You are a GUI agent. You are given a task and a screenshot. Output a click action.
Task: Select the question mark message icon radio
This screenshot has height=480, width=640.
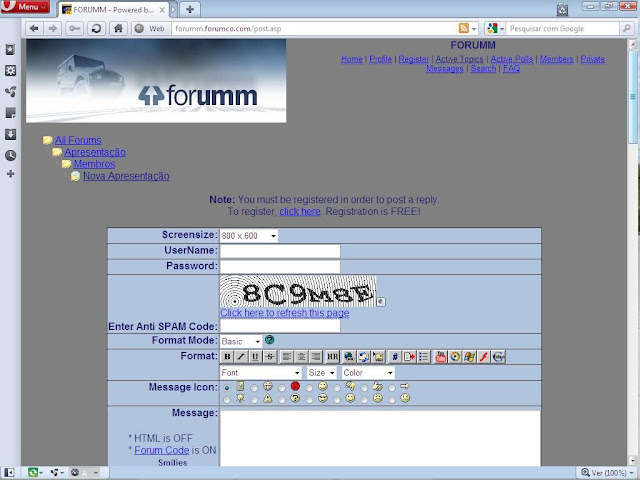tap(282, 400)
